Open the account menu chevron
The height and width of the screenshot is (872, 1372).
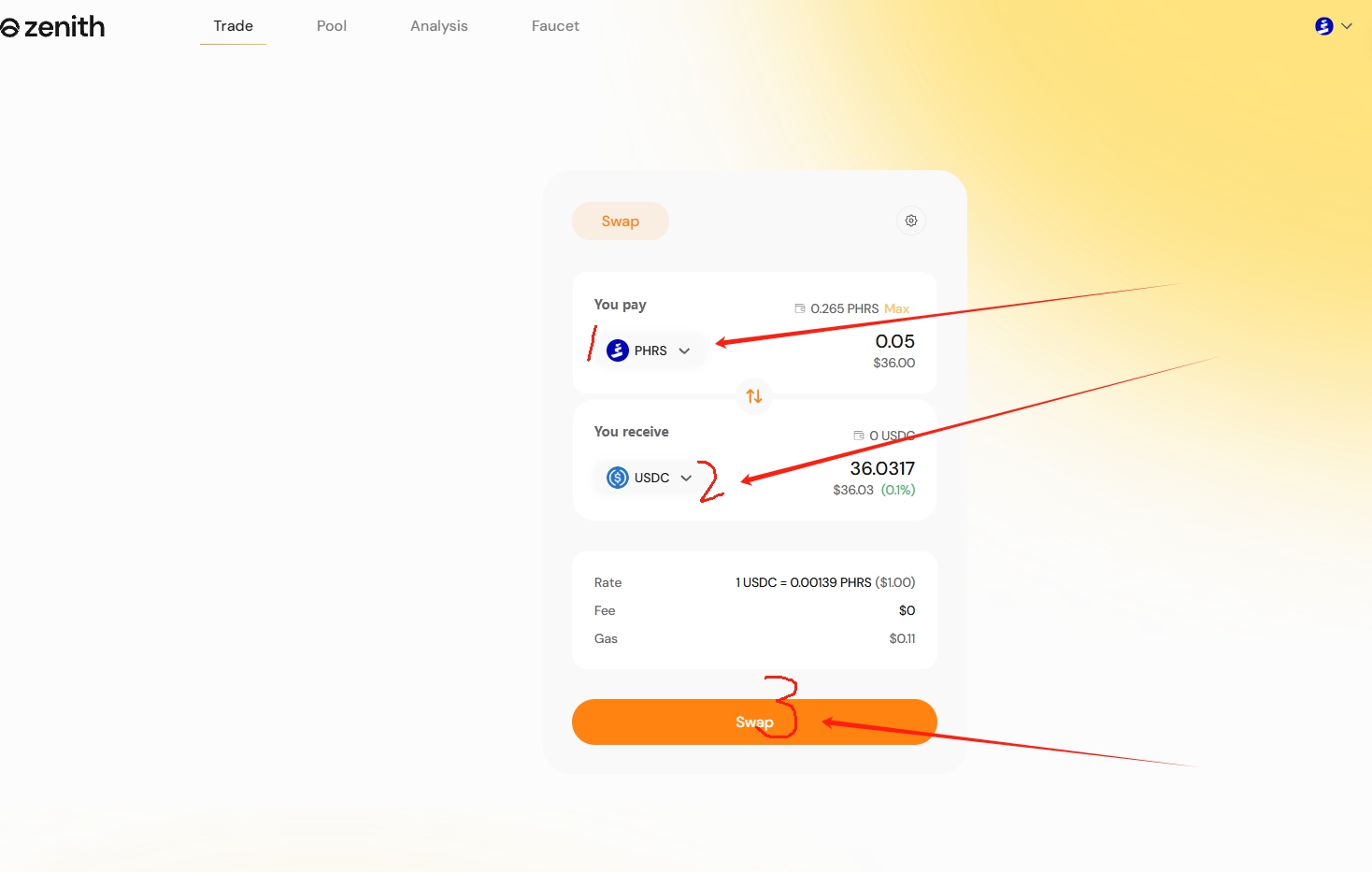click(1347, 26)
